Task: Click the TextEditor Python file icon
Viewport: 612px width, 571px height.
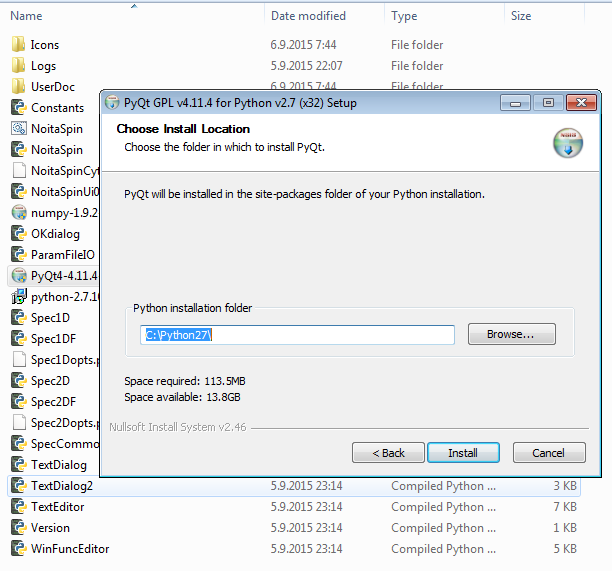Action: 18,507
